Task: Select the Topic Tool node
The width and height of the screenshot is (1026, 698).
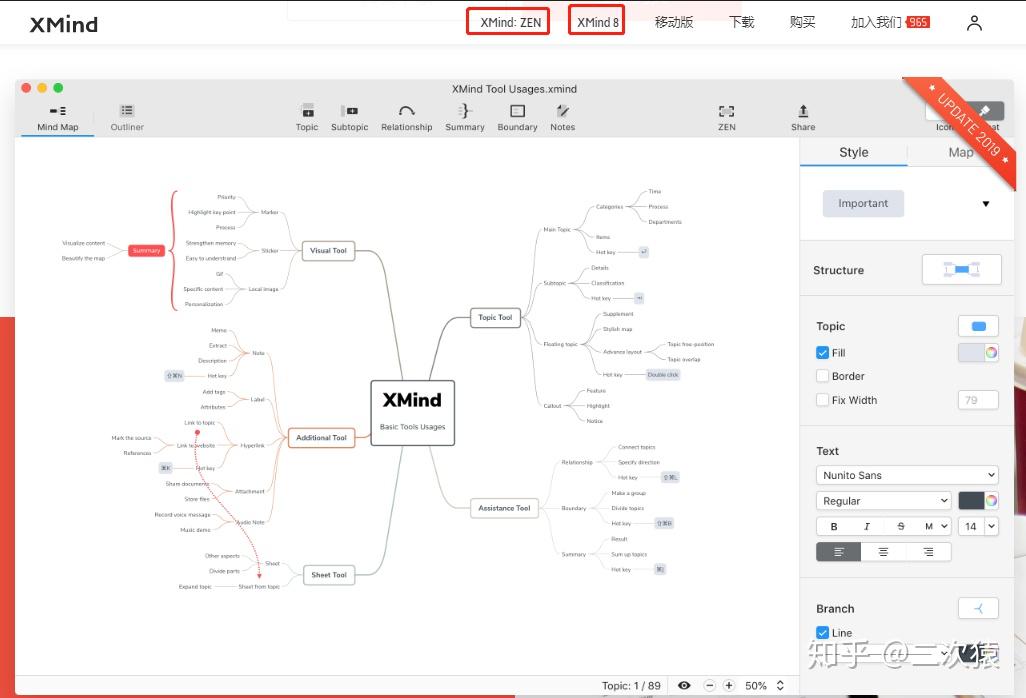Action: (x=495, y=317)
